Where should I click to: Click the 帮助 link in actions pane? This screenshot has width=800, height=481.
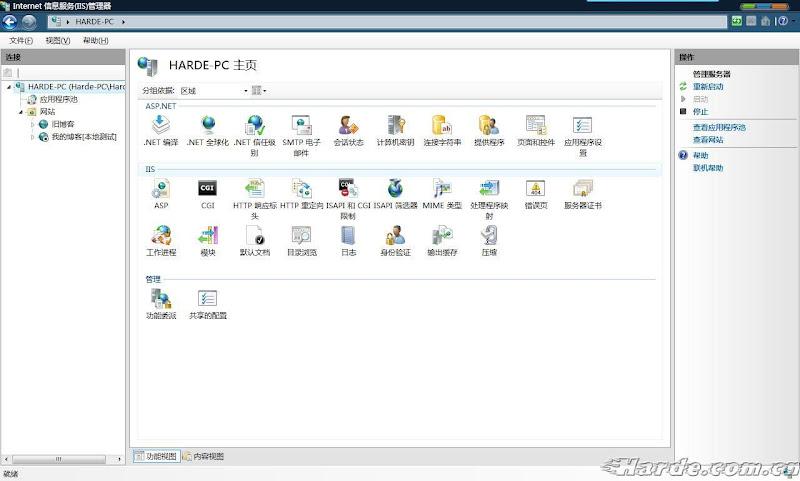pyautogui.click(x=700, y=156)
